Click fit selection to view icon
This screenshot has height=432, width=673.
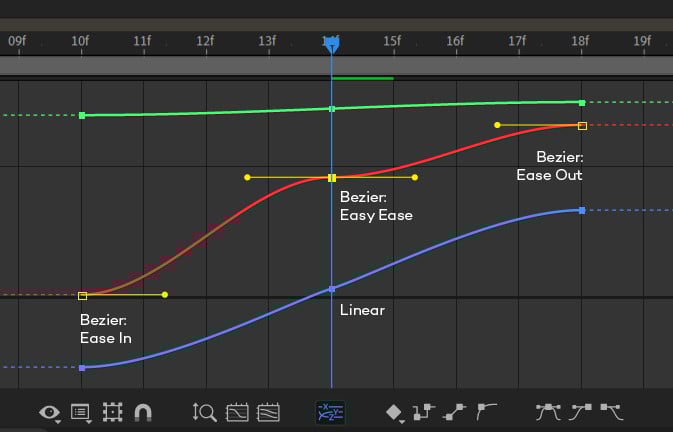(x=237, y=411)
